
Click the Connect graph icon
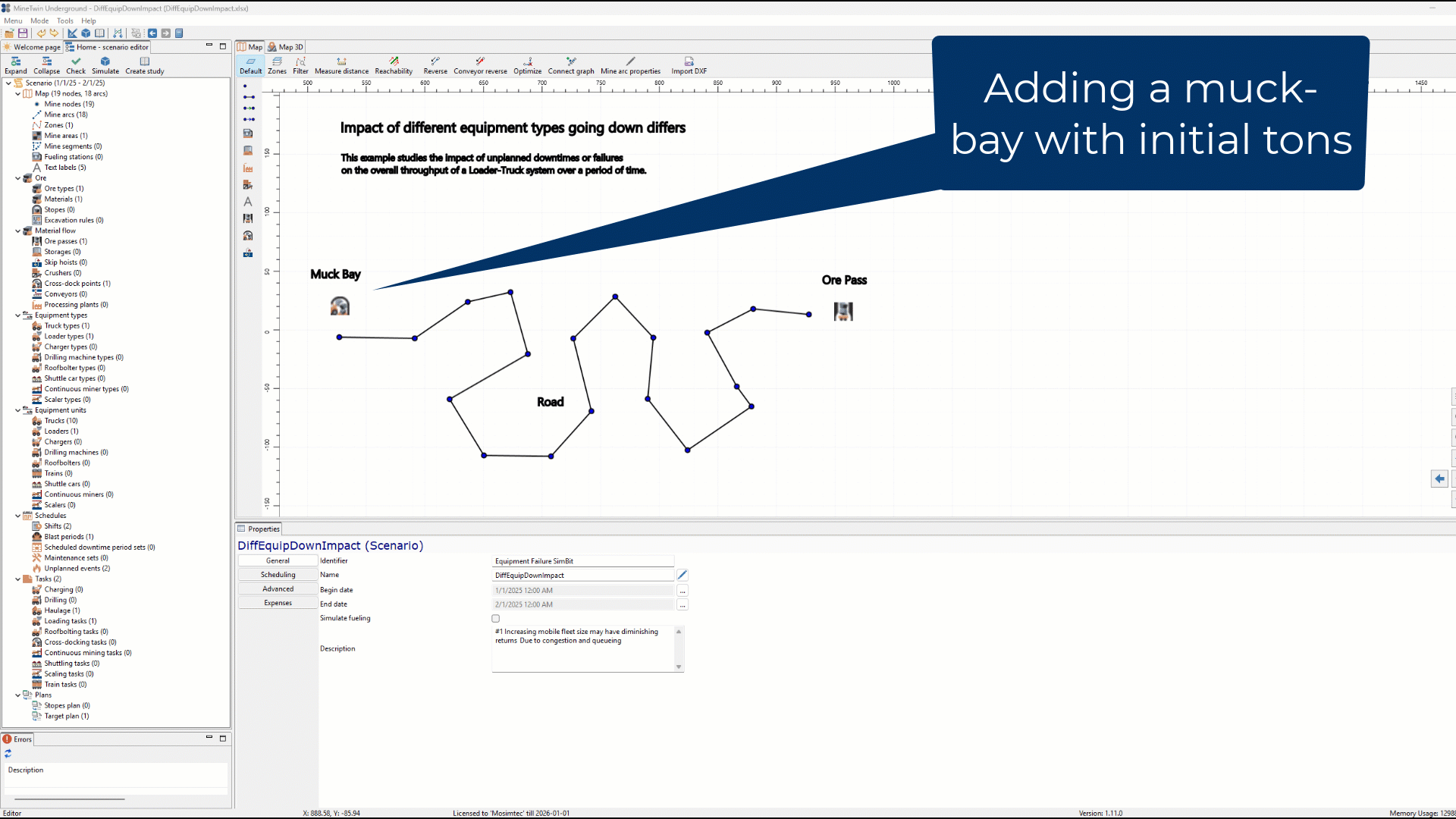[x=571, y=61]
